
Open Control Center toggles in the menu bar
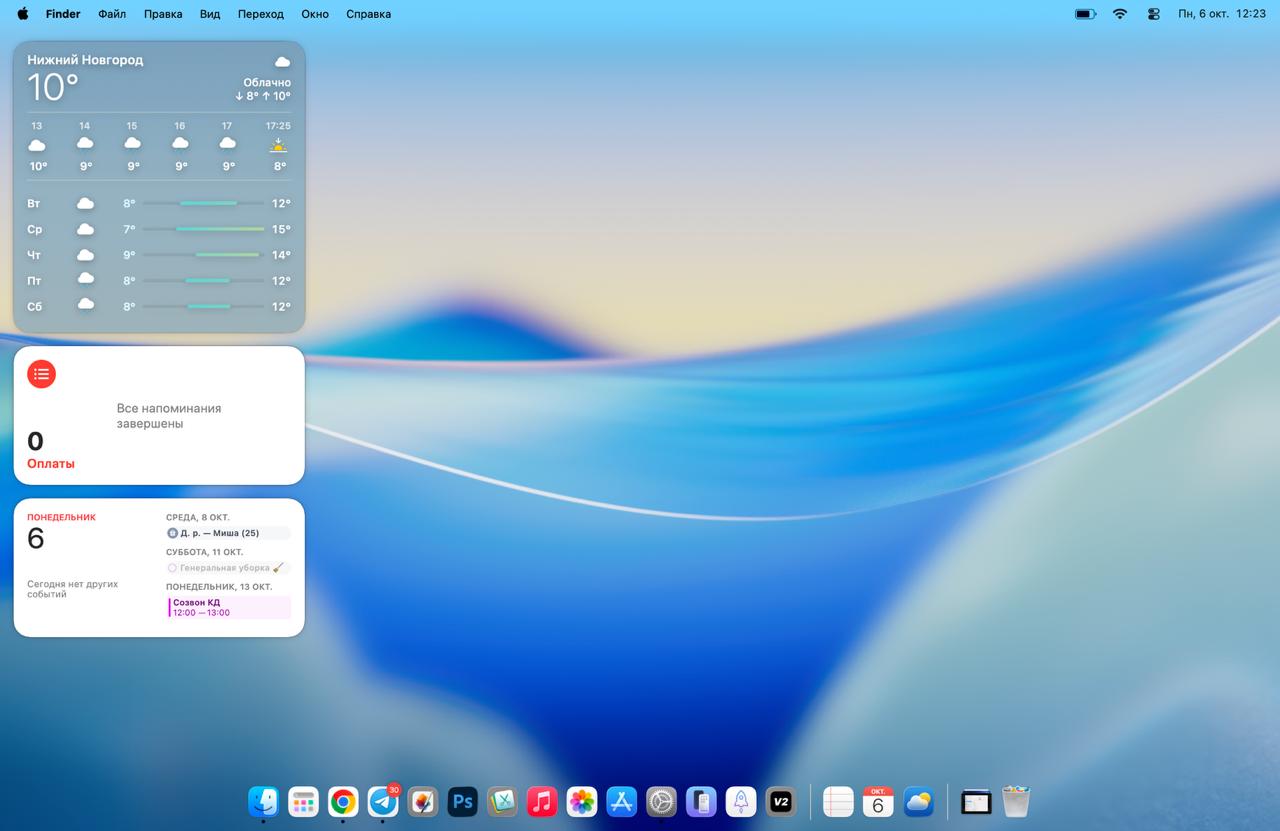[x=1153, y=14]
